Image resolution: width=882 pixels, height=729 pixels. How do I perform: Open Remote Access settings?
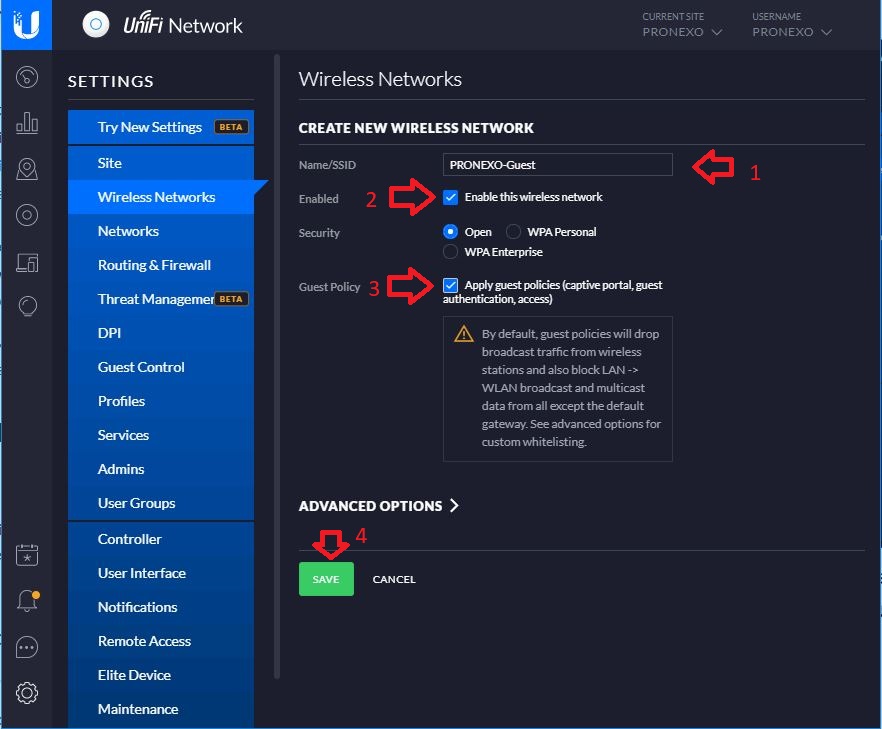click(161, 641)
